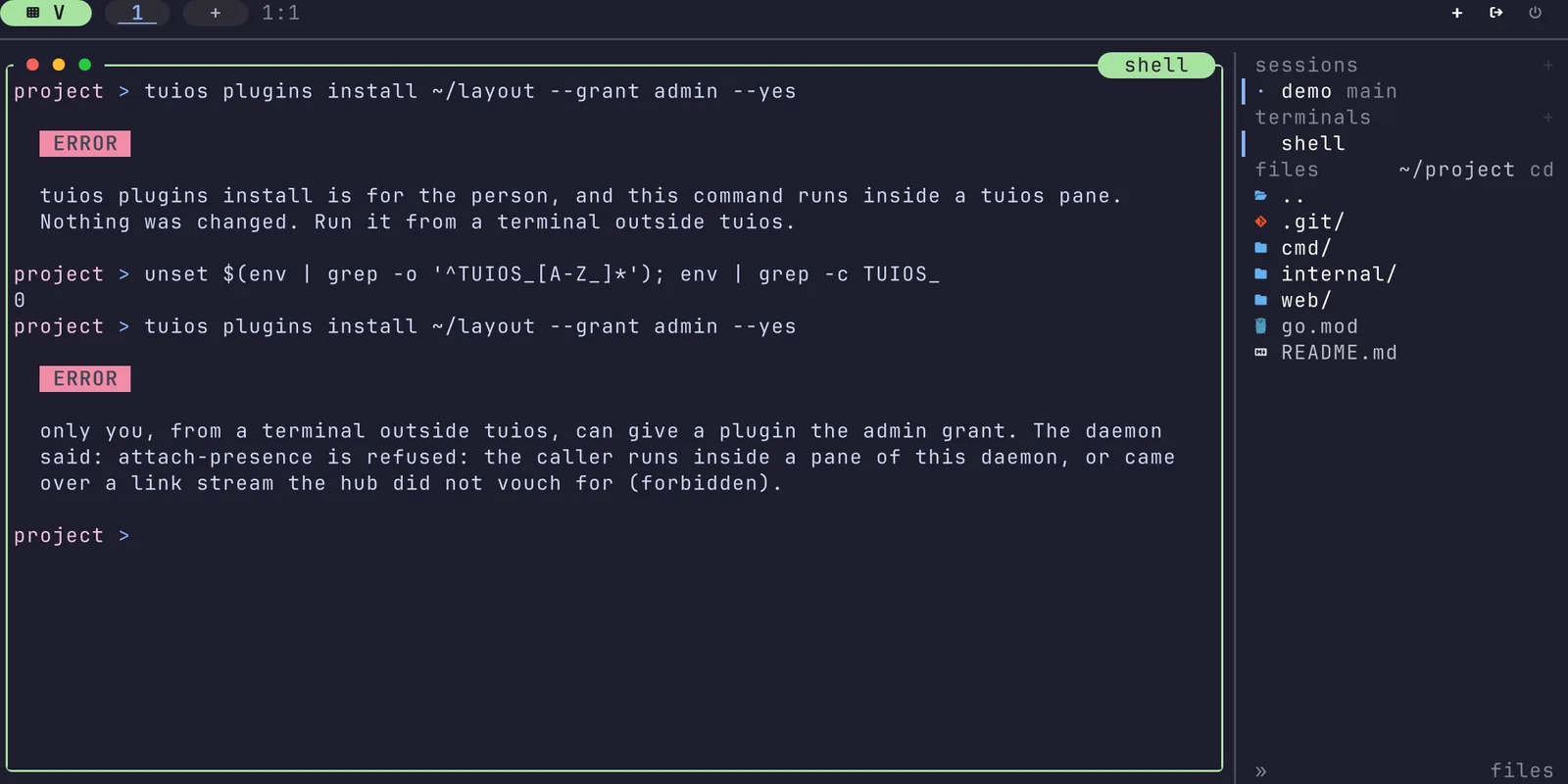
Task: Click the yellow dot on shell pane
Action: pyautogui.click(x=59, y=65)
